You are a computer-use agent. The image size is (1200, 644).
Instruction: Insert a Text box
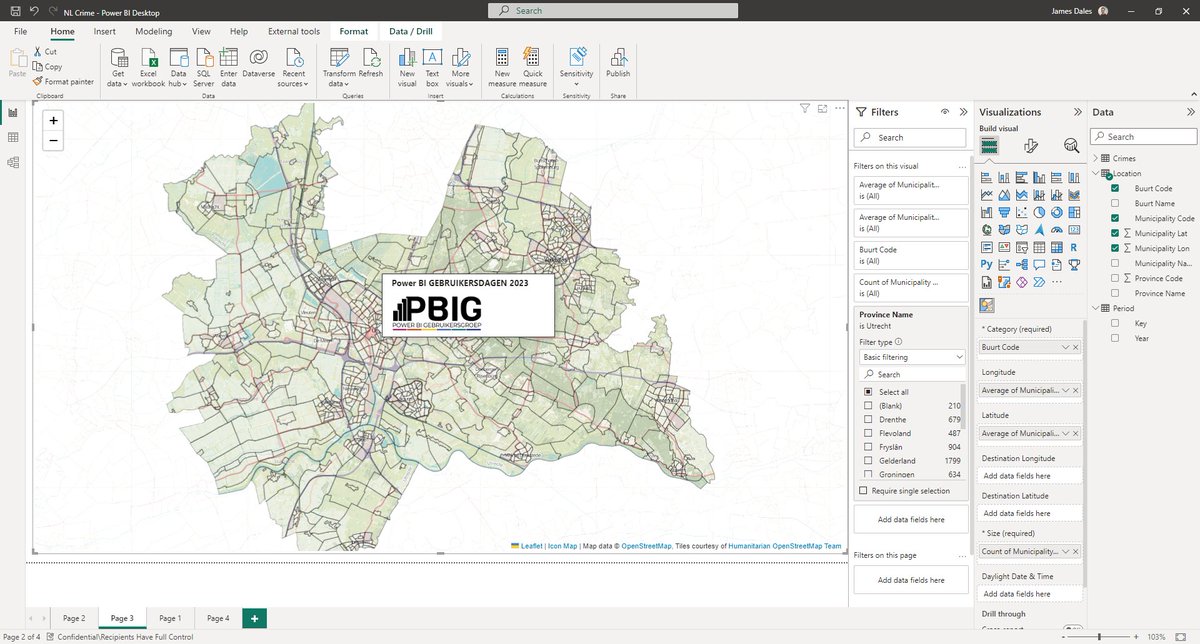[x=433, y=66]
